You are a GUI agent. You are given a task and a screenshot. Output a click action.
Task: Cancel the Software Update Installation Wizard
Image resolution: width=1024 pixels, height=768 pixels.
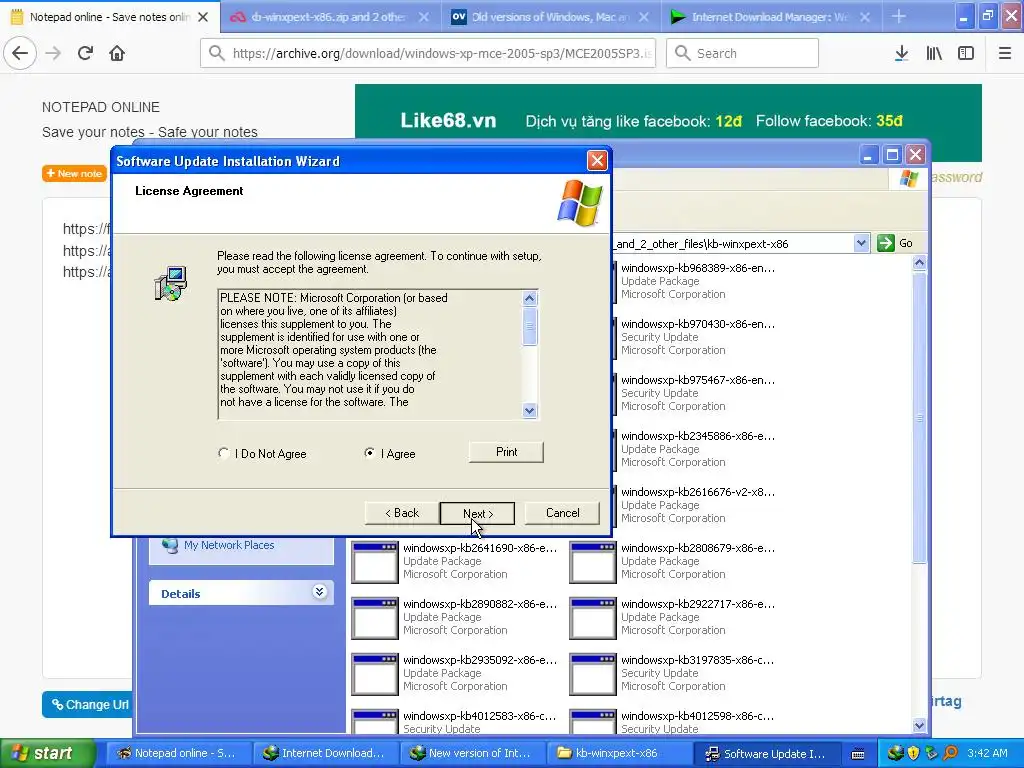[x=562, y=513]
